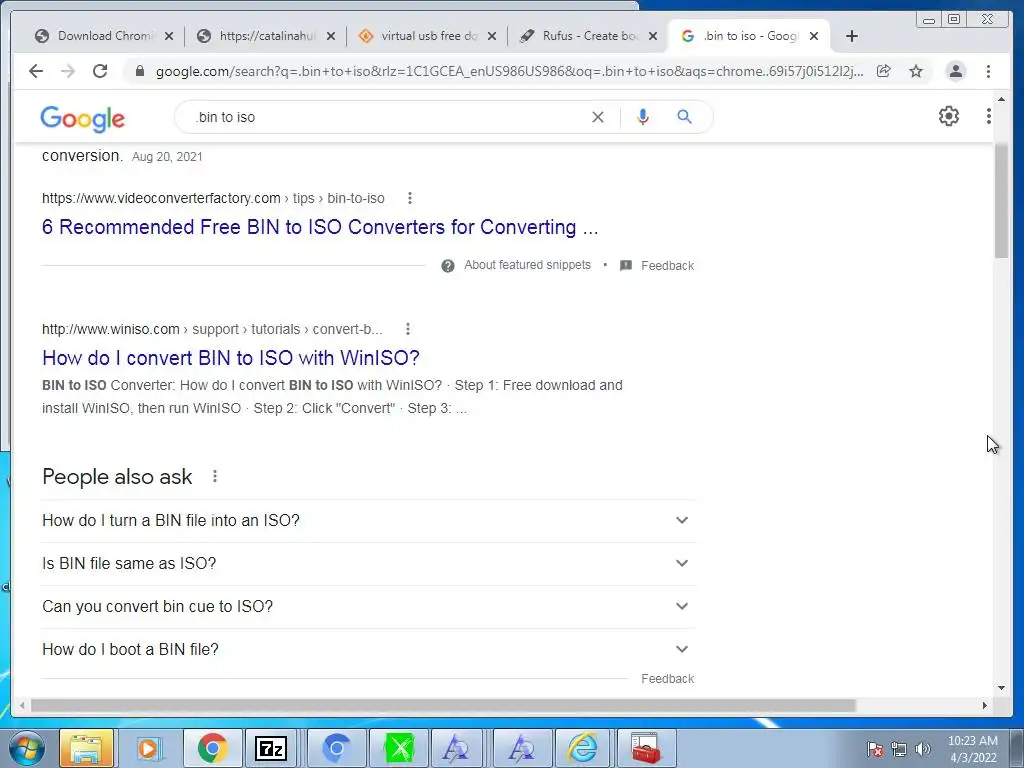This screenshot has width=1024, height=768.
Task: Click About featured snippets link
Action: pyautogui.click(x=527, y=264)
